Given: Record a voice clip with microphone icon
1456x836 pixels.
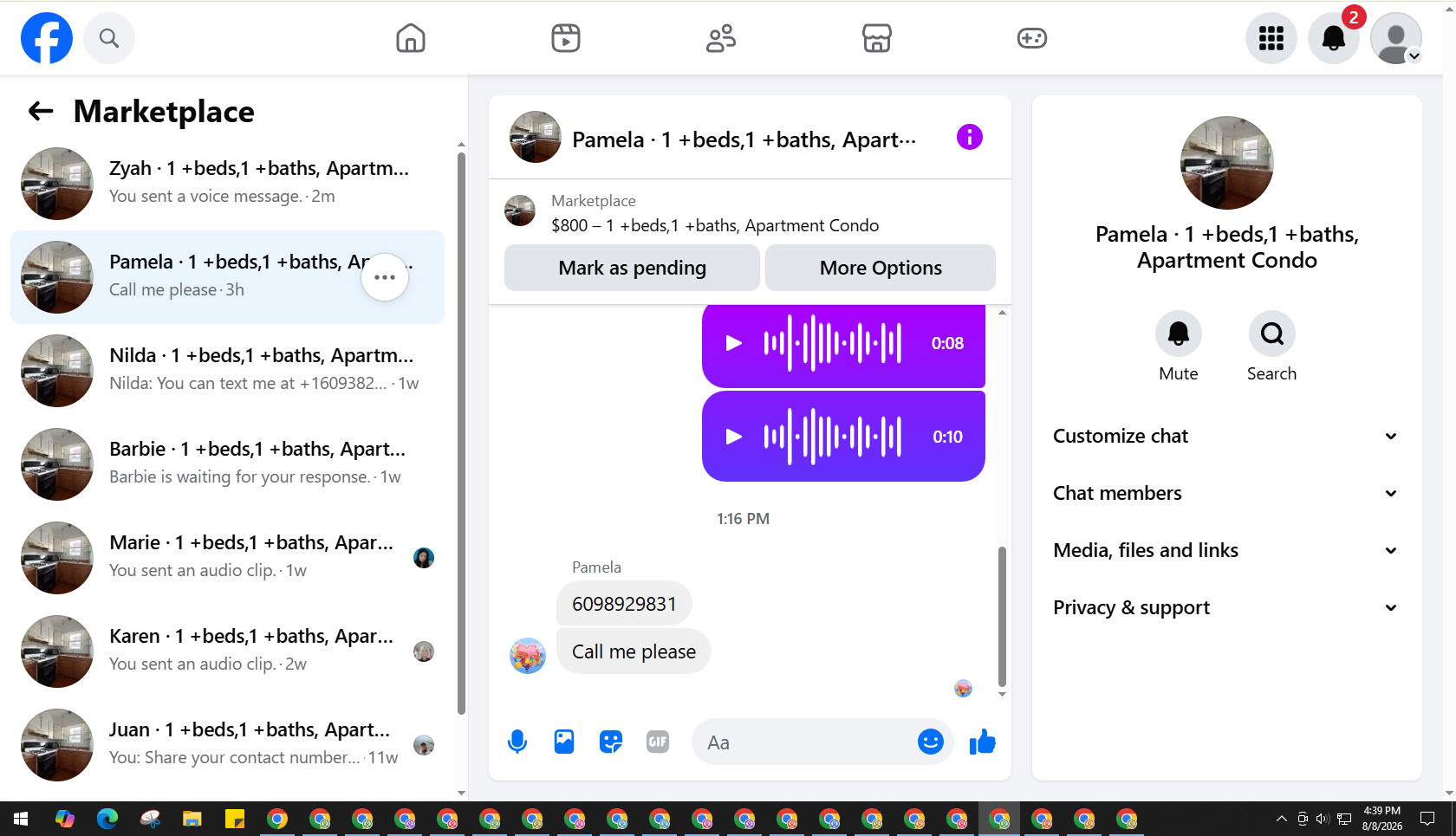Looking at the screenshot, I should click(517, 742).
